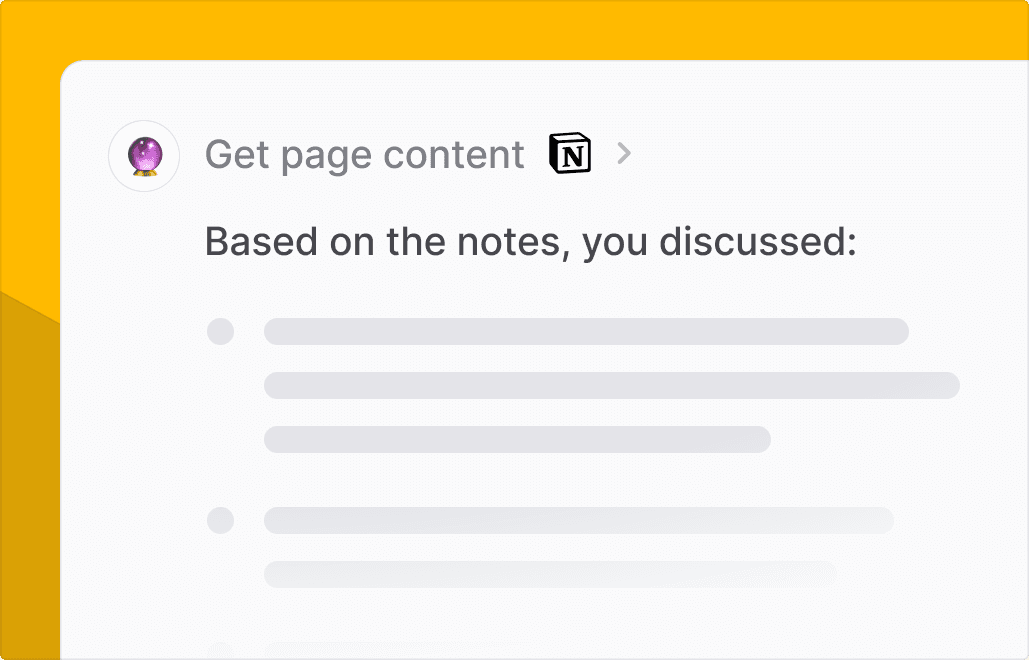Screen dimensions: 1029x660
Task: Click the first bullet point dot
Action: [x=220, y=332]
